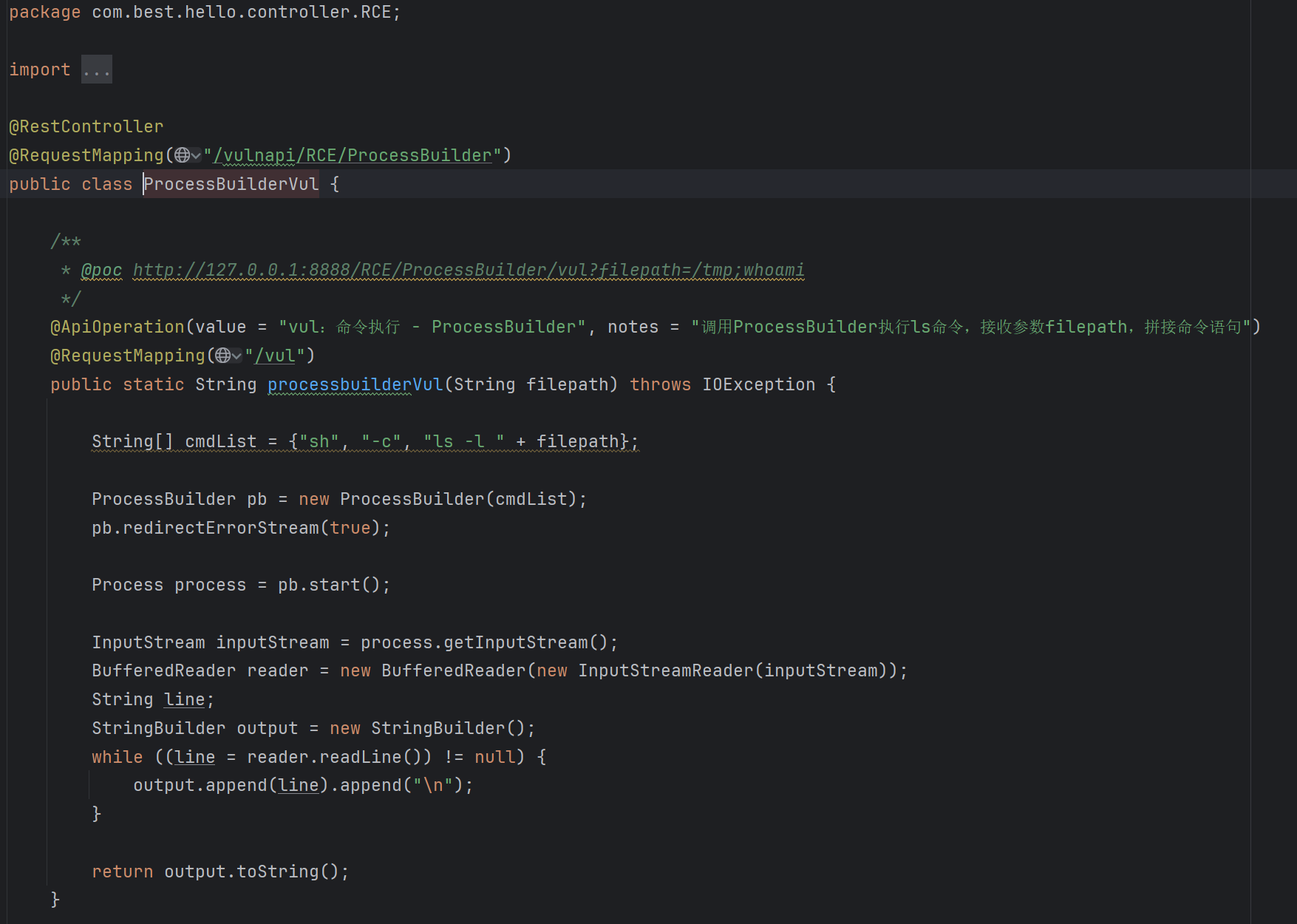
Task: Open the chevron dropdown before "/vulnapi/RCE/ProcessBuilder"
Action: (x=196, y=155)
